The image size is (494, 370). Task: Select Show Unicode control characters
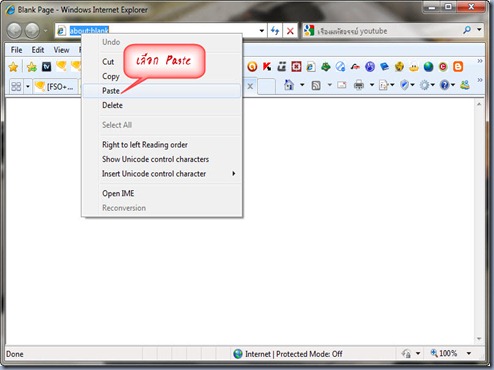pyautogui.click(x=161, y=159)
